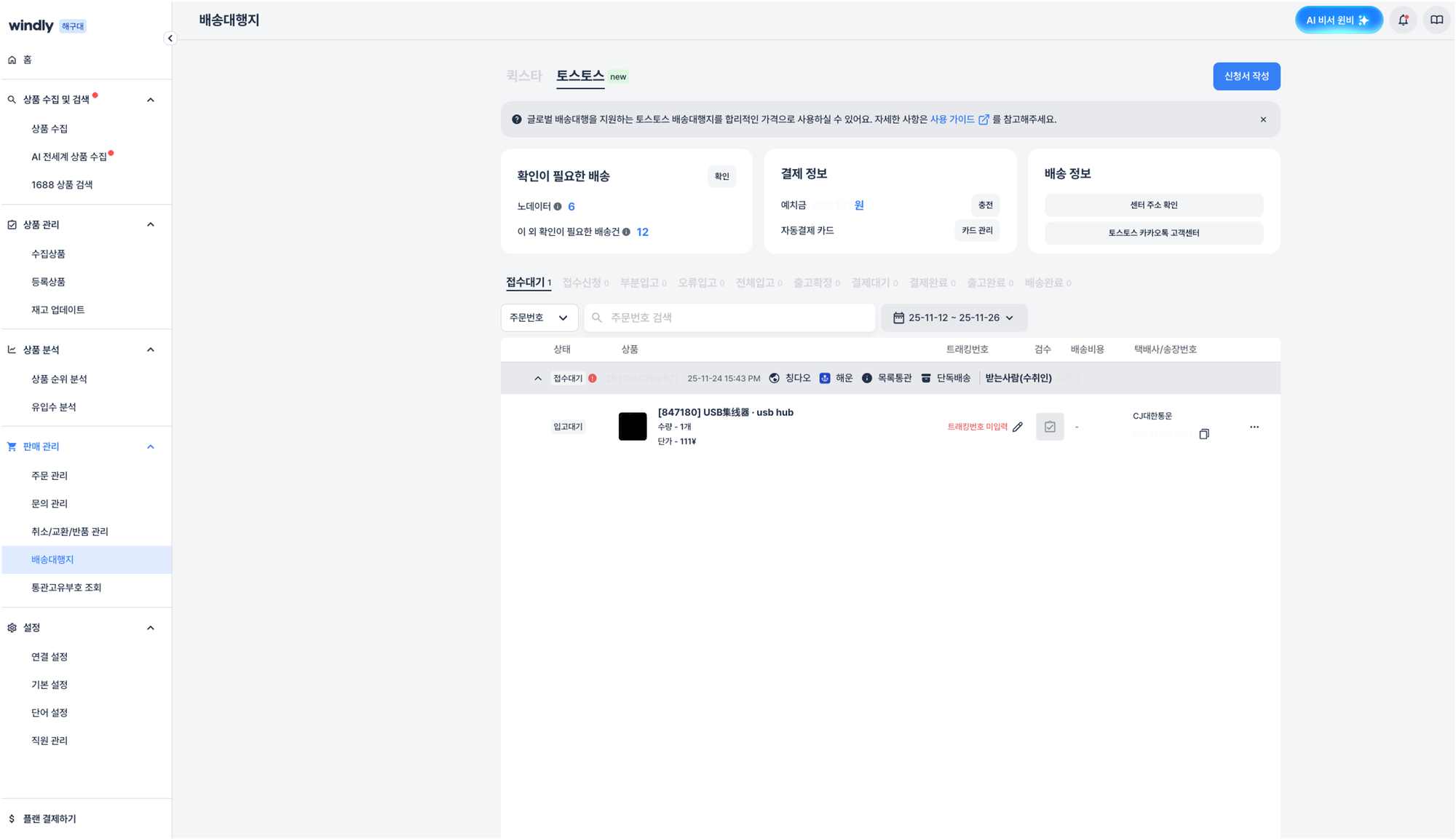Screen dimensions: 1456x839
Task: Open the 25-11-12 ~ 25-11-26 date range picker
Action: pos(954,318)
